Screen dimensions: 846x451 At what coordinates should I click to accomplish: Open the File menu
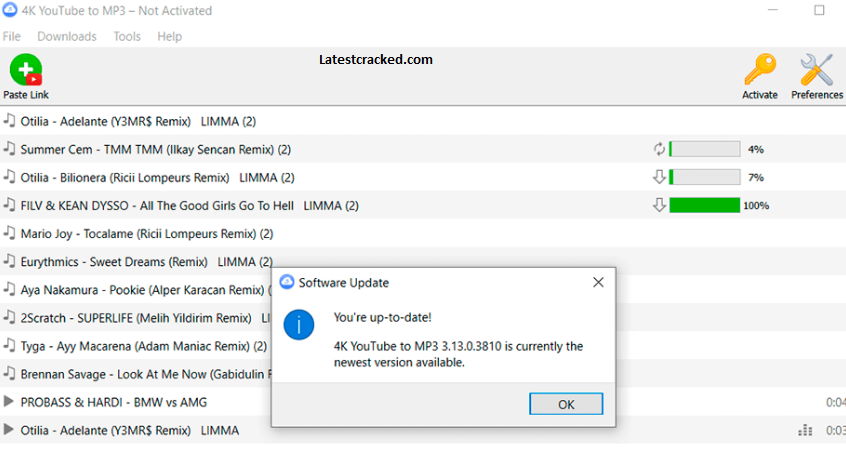tap(11, 36)
